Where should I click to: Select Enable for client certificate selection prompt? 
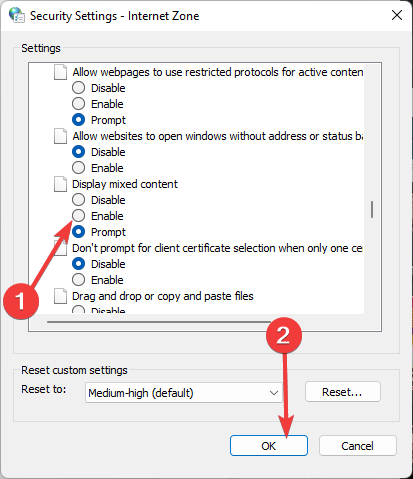coord(78,280)
